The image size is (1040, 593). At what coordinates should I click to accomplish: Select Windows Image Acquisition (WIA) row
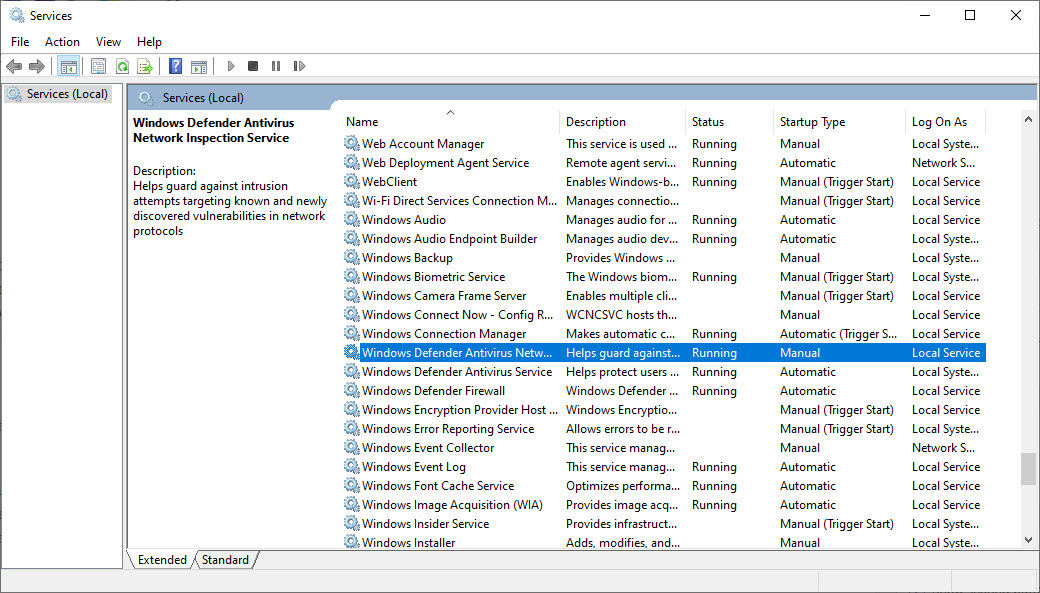664,505
